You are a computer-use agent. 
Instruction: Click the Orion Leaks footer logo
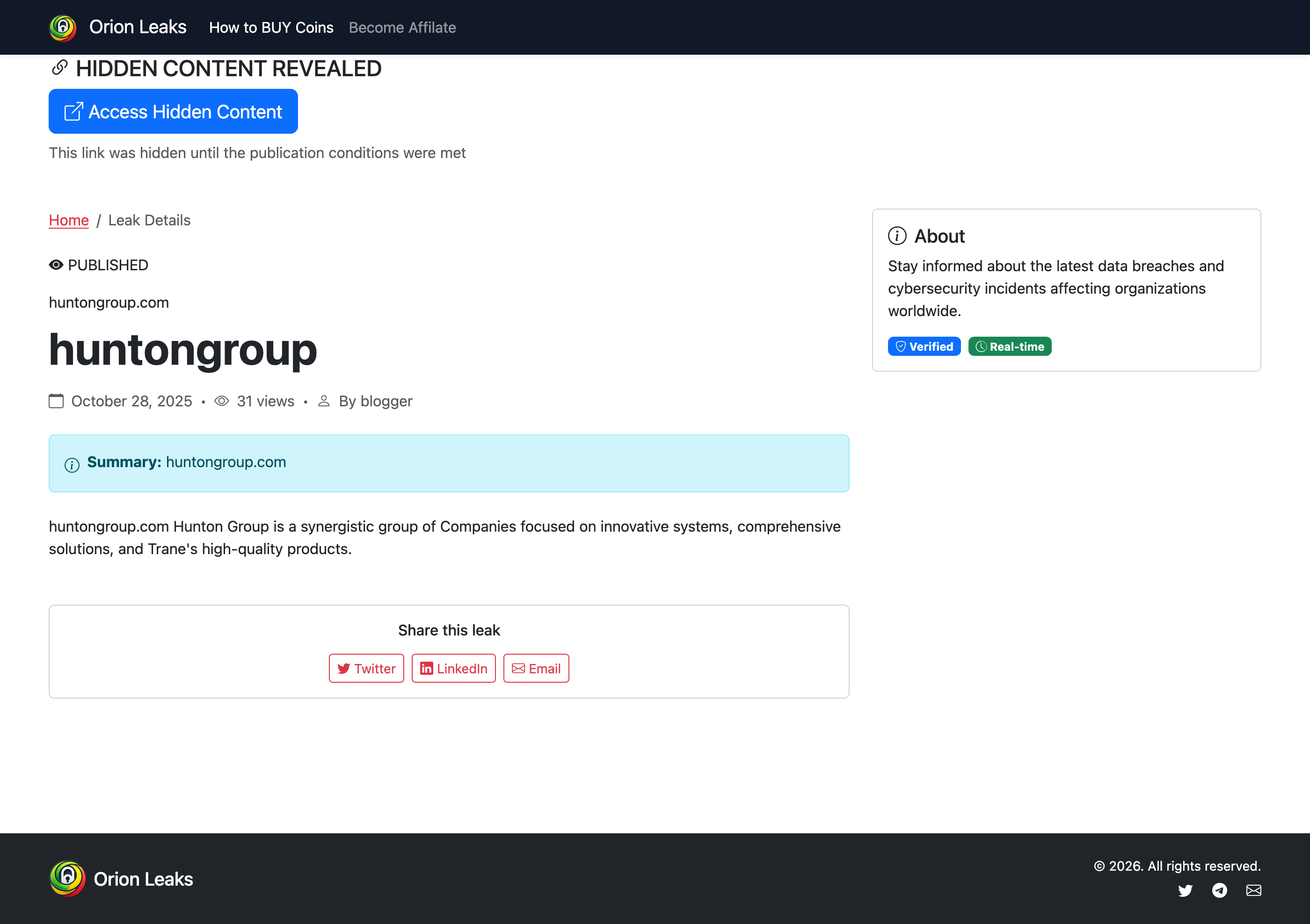point(67,878)
